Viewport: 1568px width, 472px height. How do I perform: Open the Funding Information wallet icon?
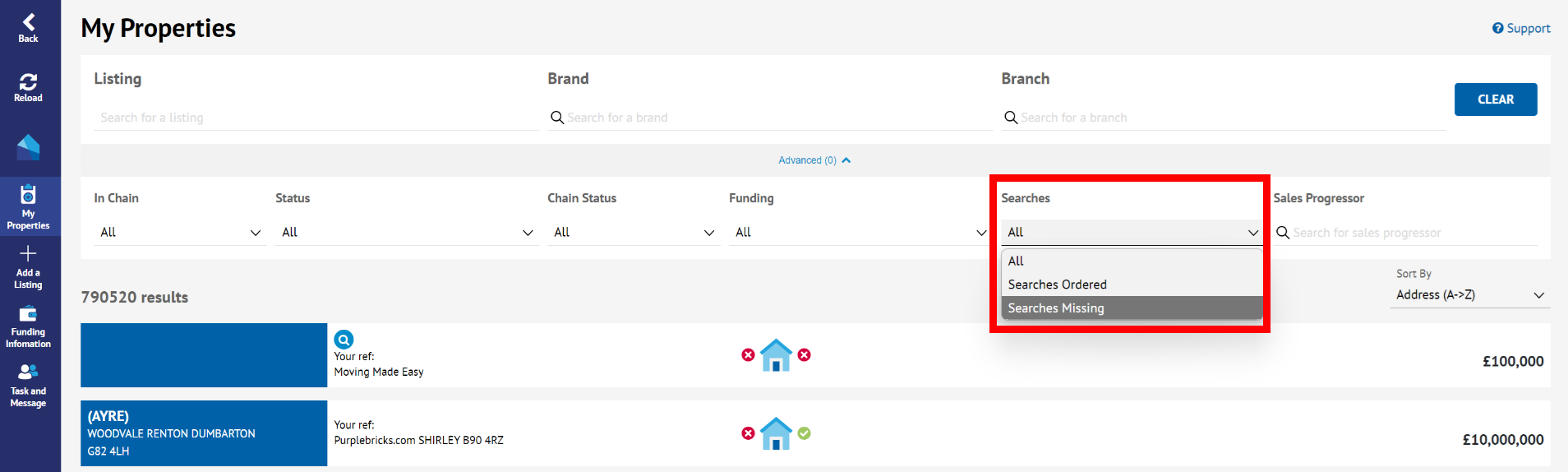(28, 313)
